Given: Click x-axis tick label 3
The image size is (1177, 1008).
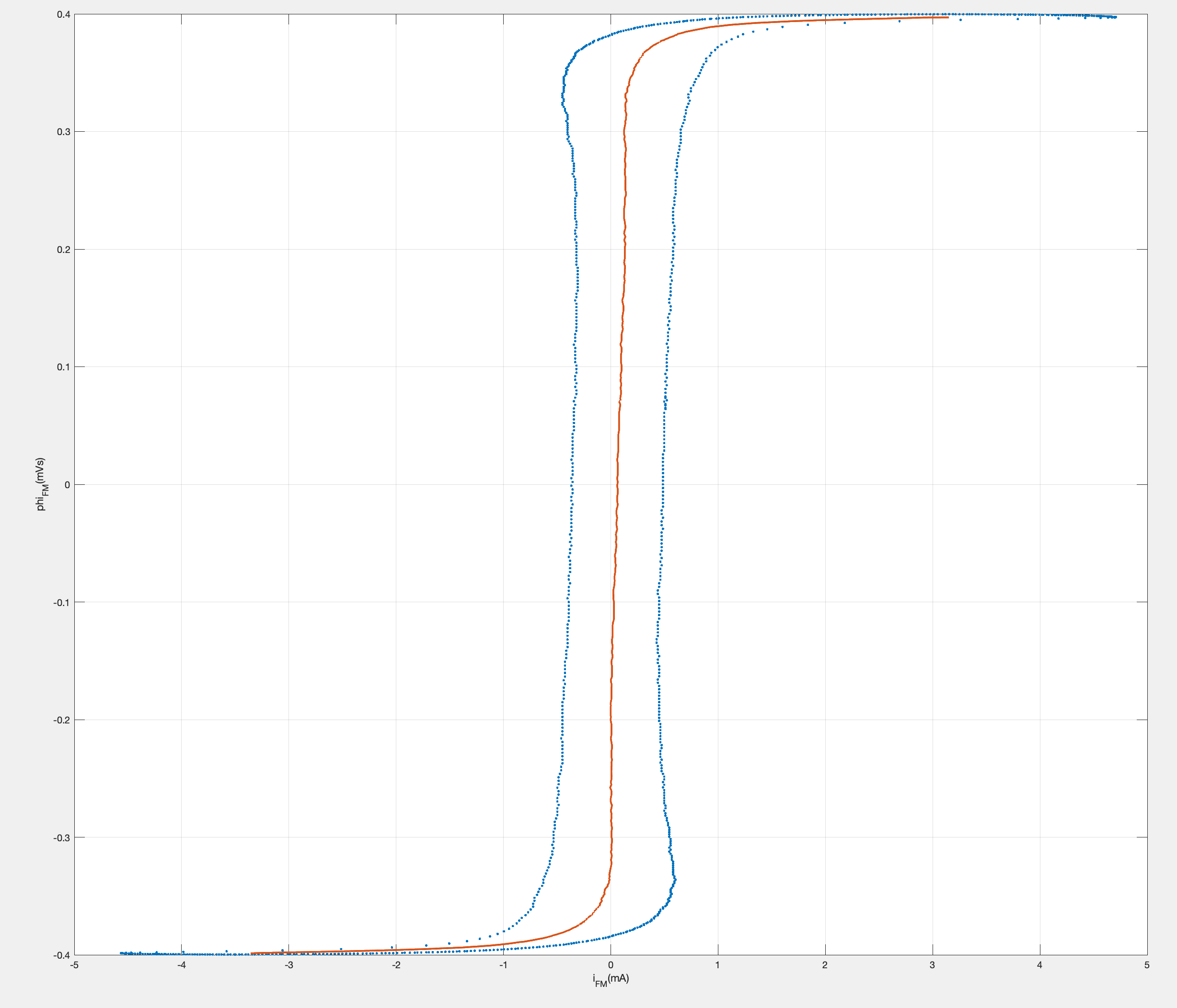Looking at the screenshot, I should tap(932, 965).
